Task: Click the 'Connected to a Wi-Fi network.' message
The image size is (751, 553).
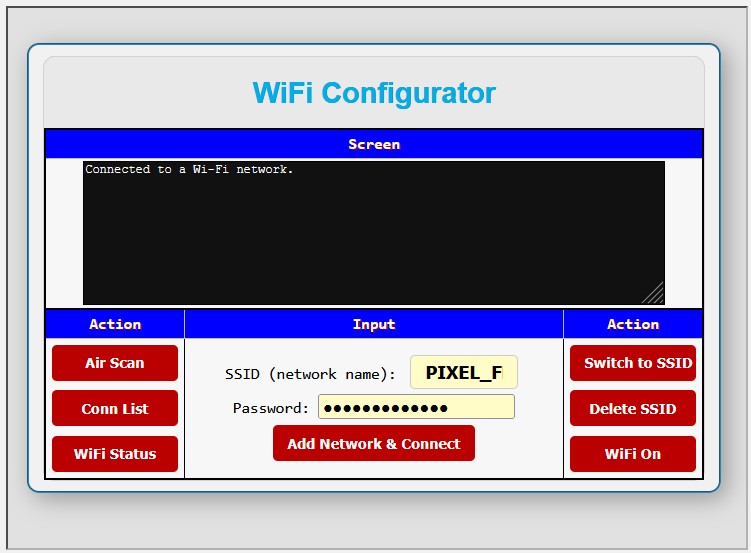Action: click(x=189, y=170)
